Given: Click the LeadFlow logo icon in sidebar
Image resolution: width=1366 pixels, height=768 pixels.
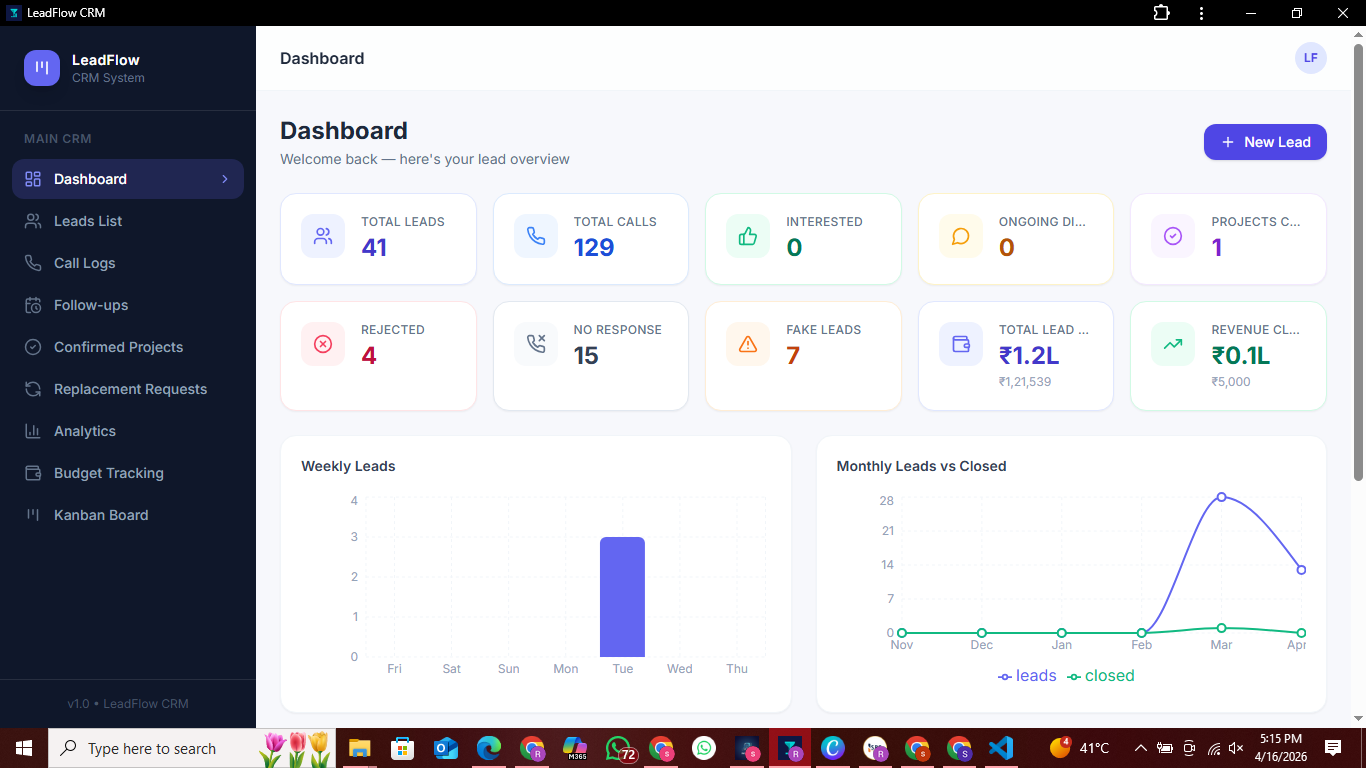Looking at the screenshot, I should click(42, 68).
